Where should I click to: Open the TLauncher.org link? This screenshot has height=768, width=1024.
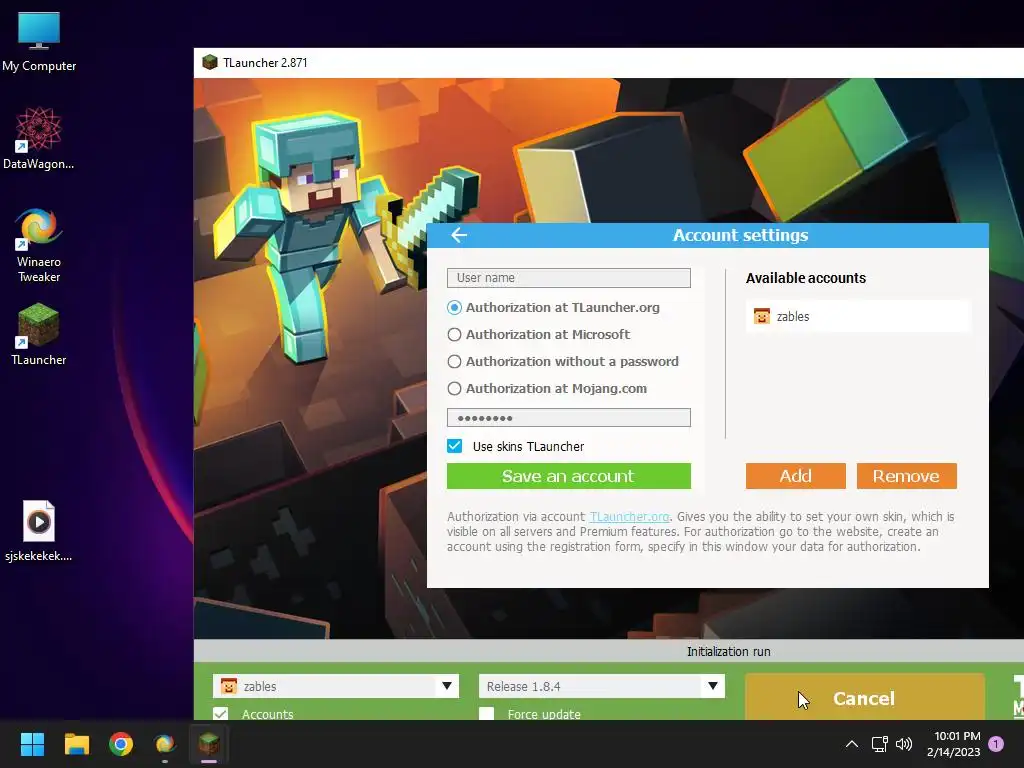630,517
